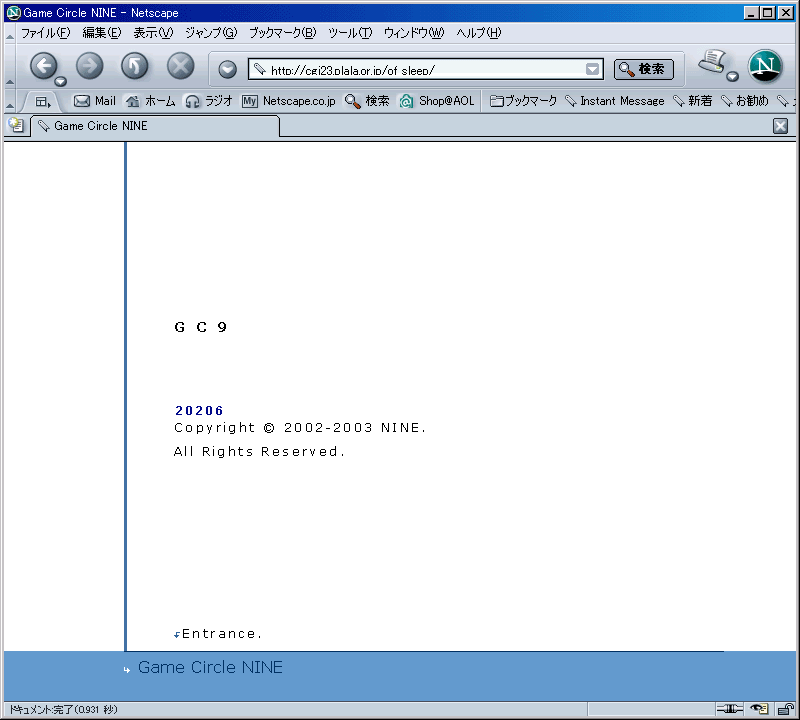The height and width of the screenshot is (720, 800).
Task: Open the ツール(T) menu
Action: click(350, 33)
